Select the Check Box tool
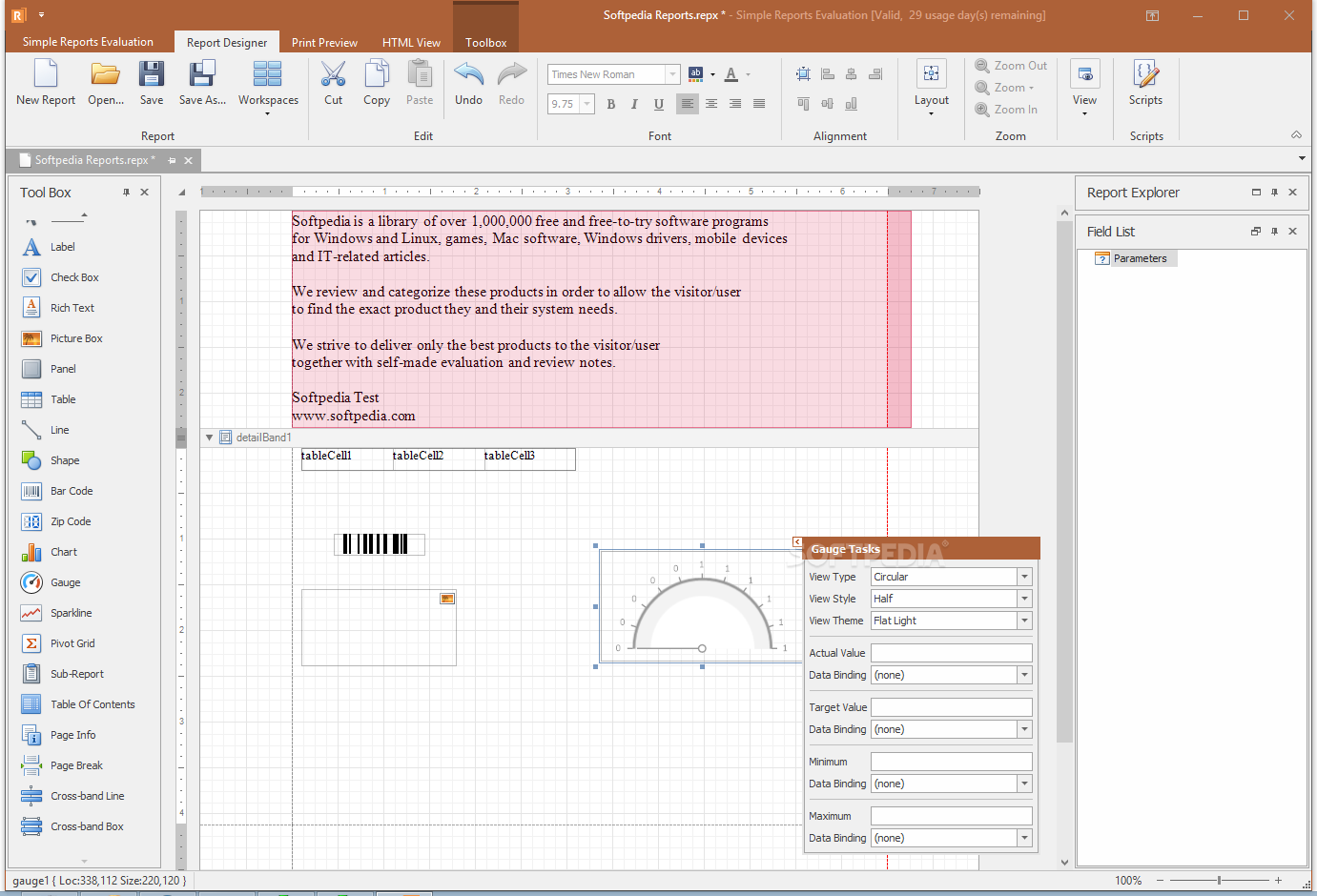Viewport: 1317px width, 896px height. coord(60,277)
